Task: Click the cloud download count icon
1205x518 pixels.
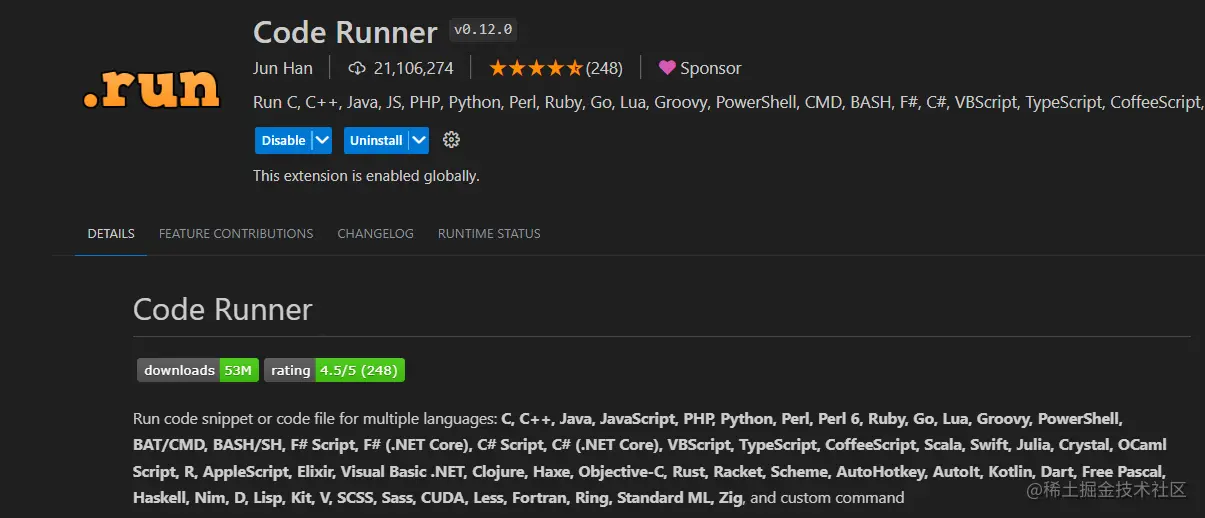Action: click(357, 68)
